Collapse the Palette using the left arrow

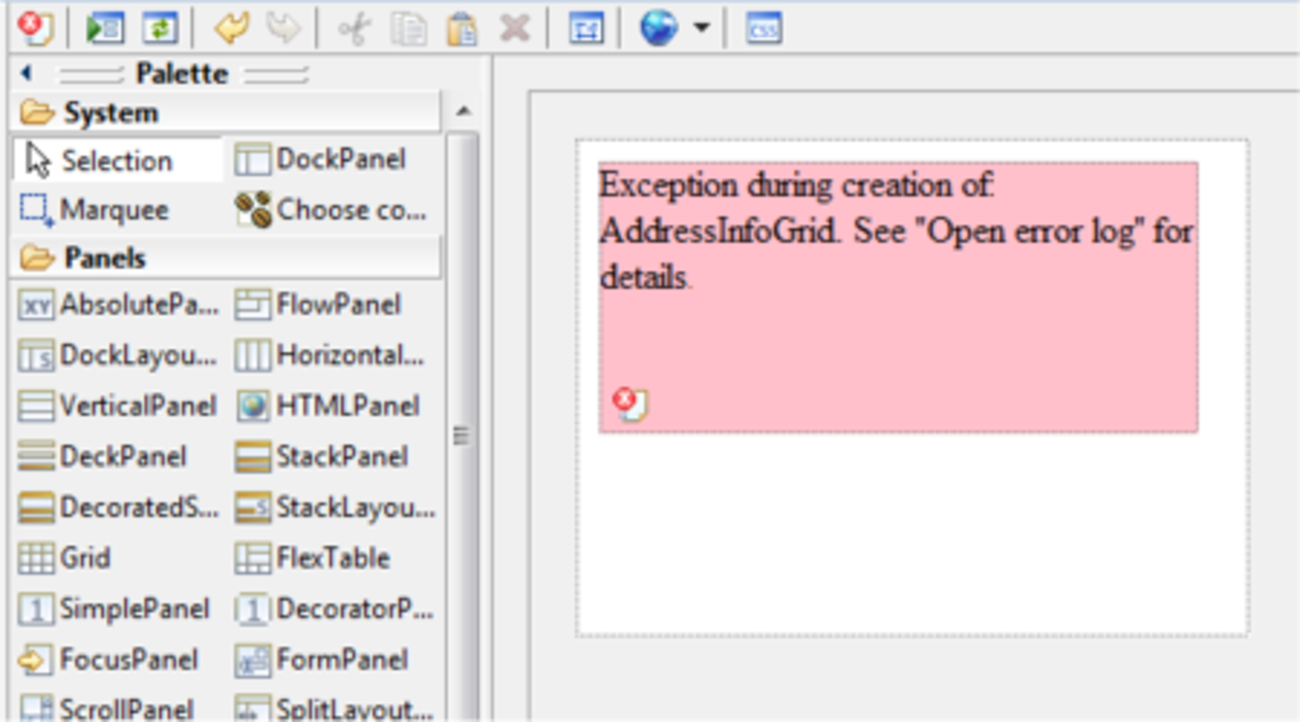[x=26, y=73]
